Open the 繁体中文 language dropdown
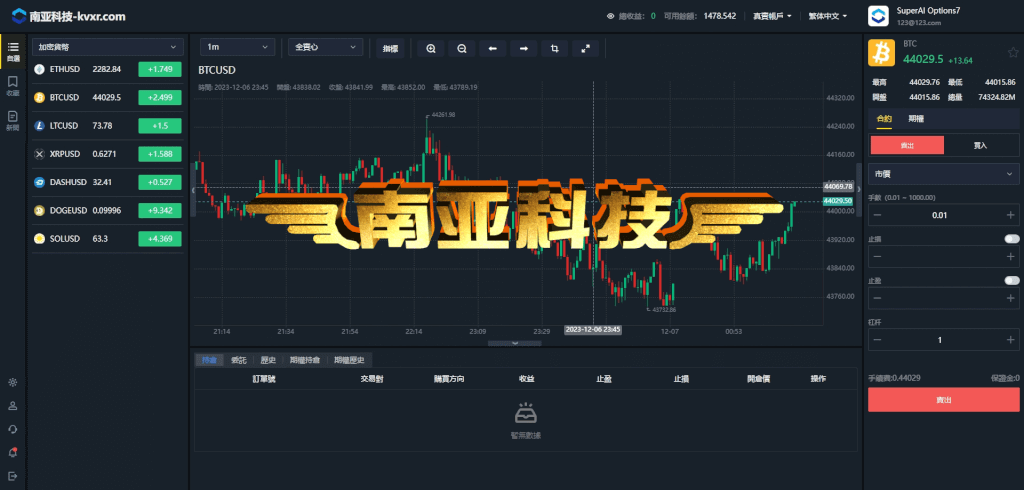 click(x=827, y=16)
